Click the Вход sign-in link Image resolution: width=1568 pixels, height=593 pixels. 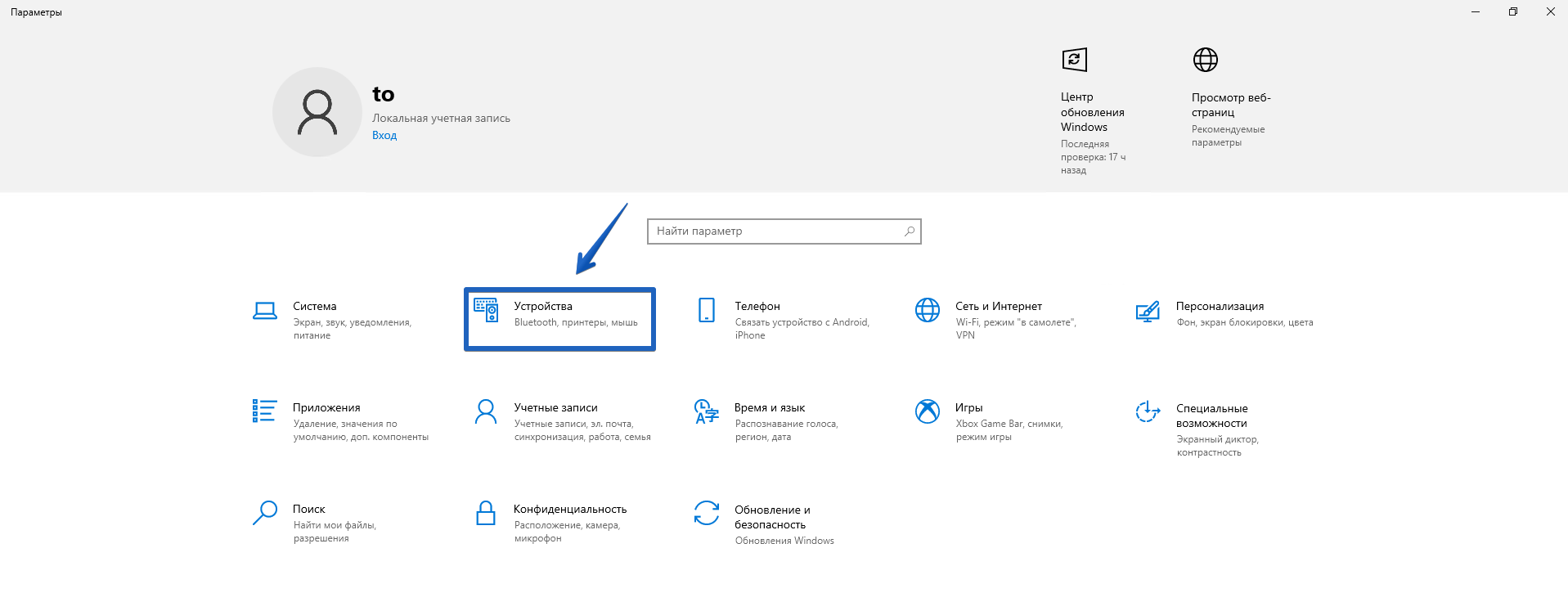click(384, 136)
